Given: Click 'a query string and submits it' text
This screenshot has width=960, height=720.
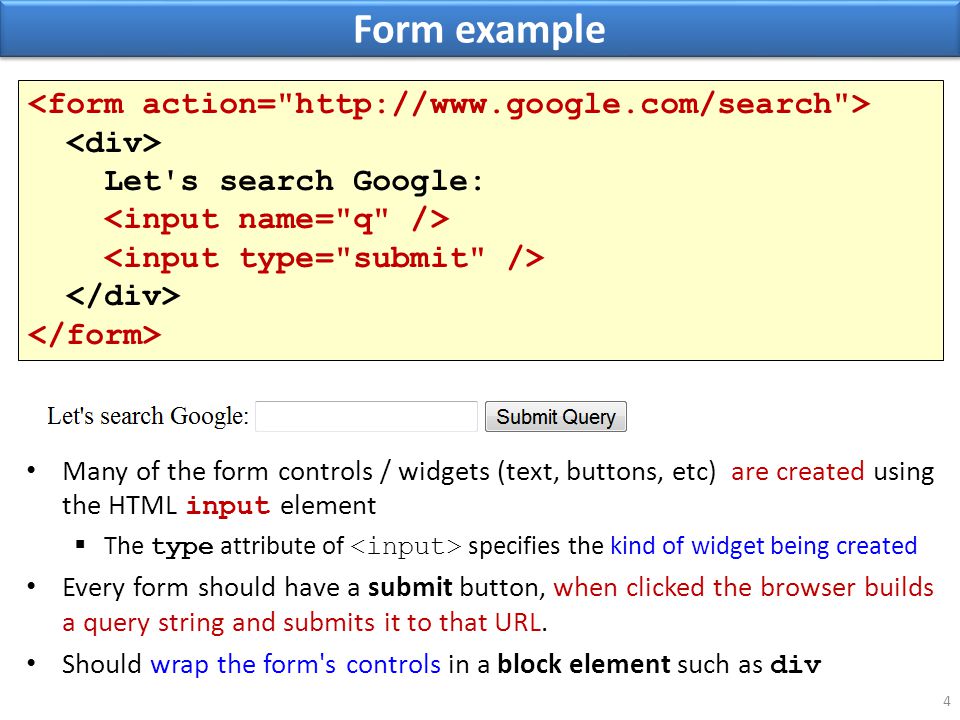Looking at the screenshot, I should 231,623.
